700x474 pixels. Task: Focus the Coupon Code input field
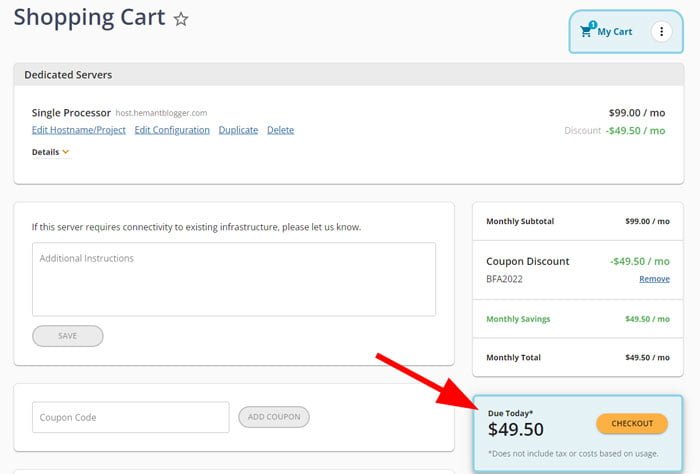(131, 417)
